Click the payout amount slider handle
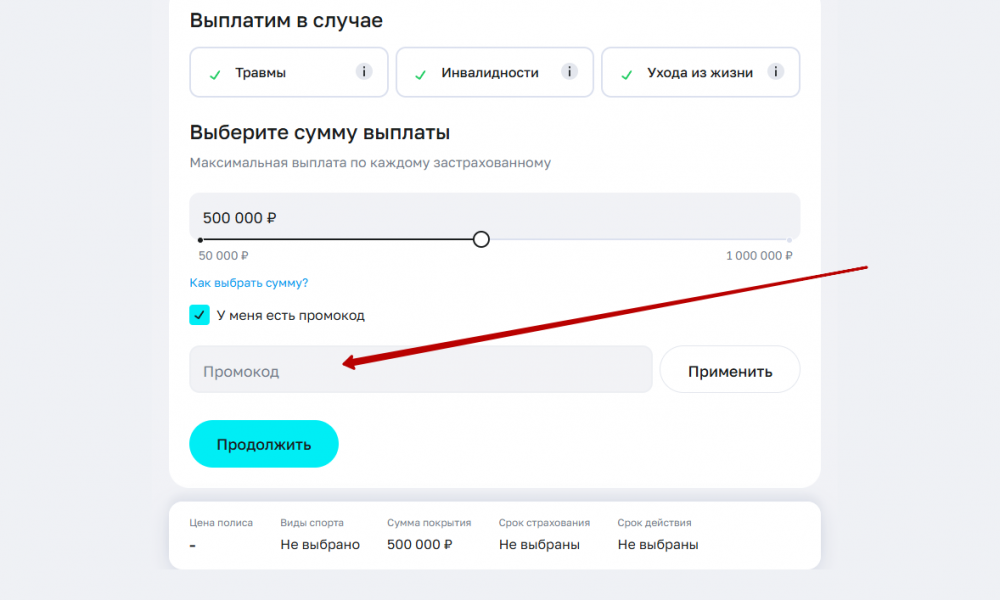 click(x=481, y=240)
